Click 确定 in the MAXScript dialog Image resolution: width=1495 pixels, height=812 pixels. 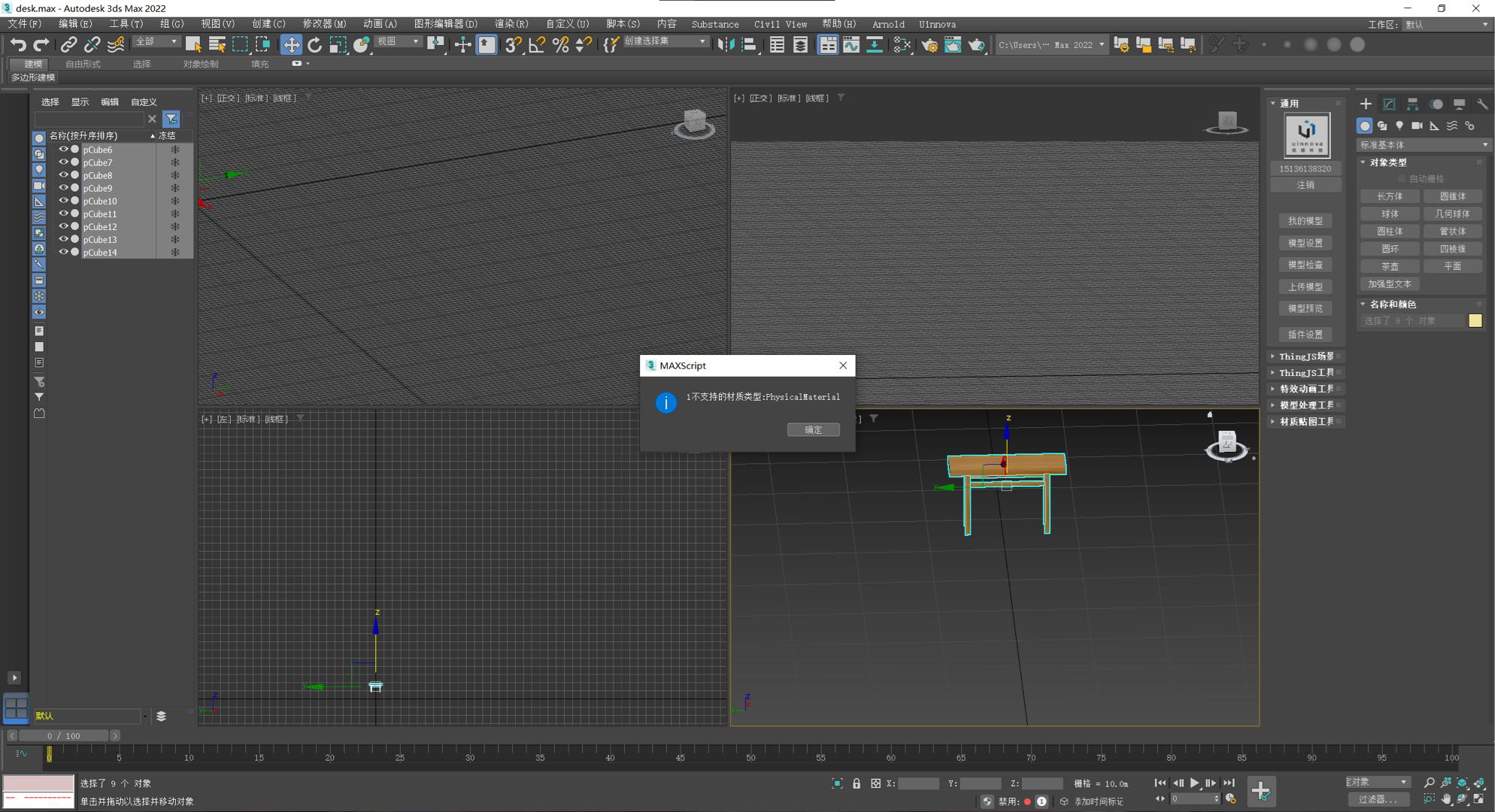(x=813, y=429)
